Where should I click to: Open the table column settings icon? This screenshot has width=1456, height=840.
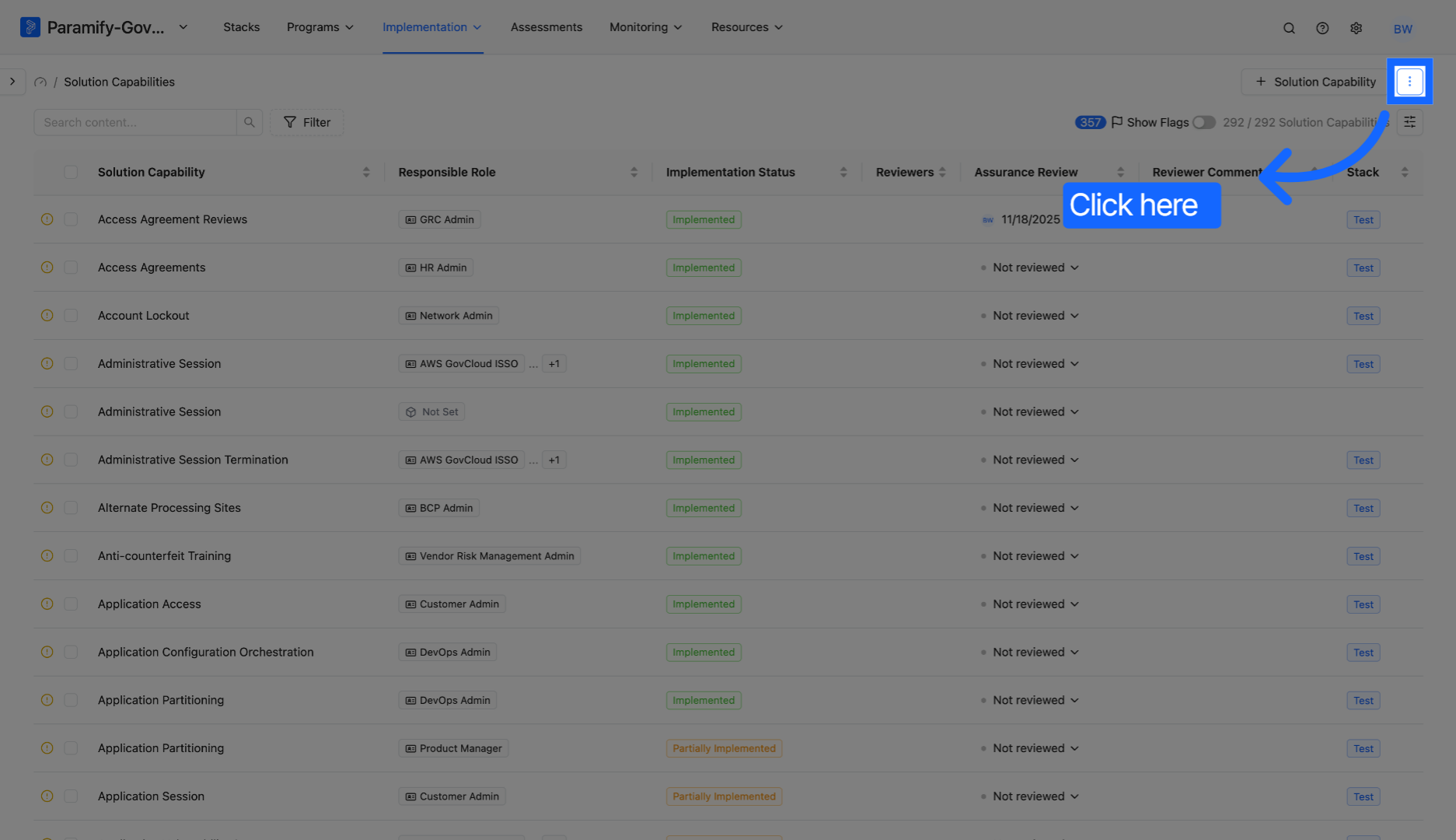click(x=1409, y=122)
